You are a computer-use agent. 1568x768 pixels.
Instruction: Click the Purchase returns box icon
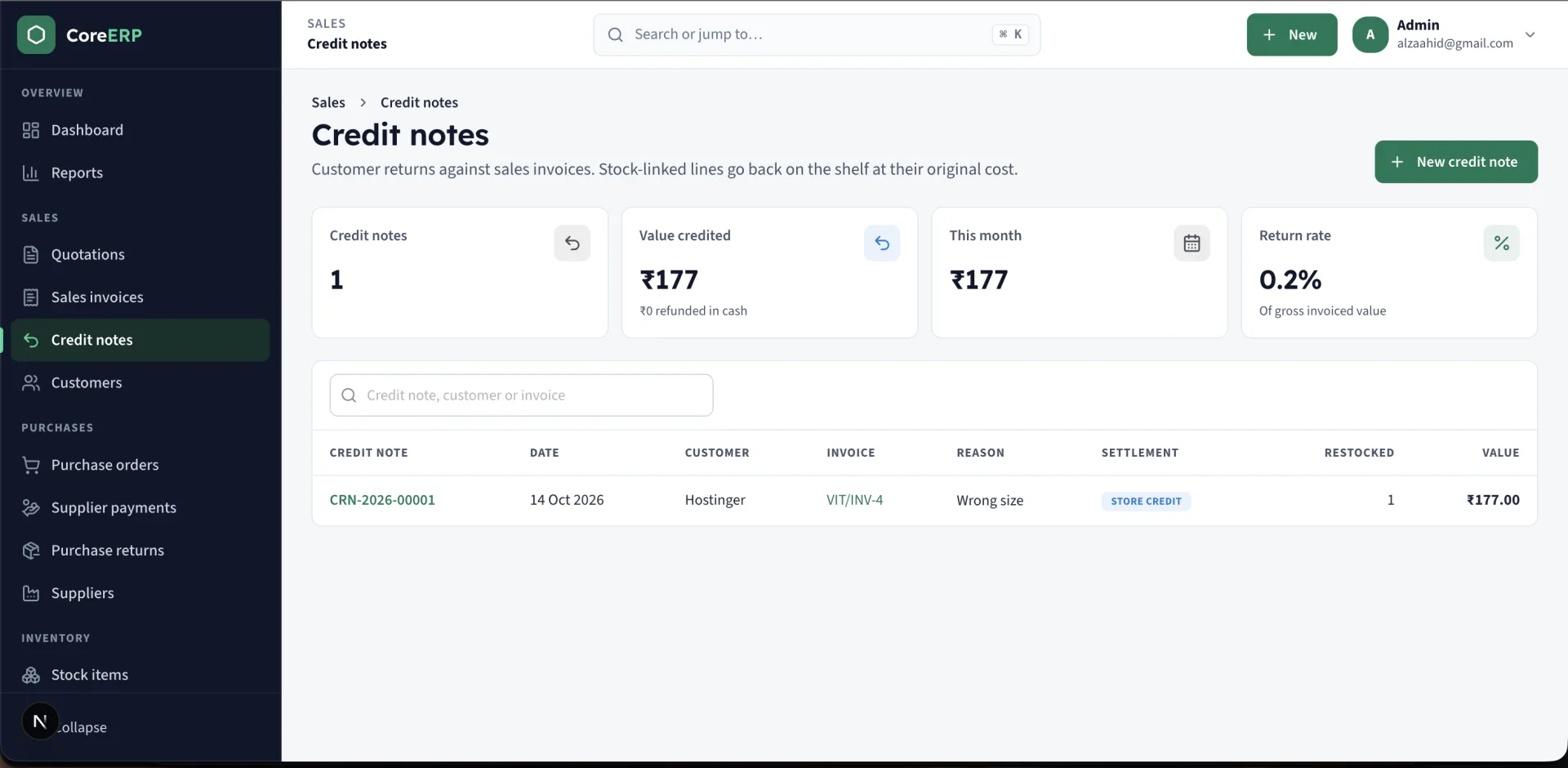click(x=31, y=551)
